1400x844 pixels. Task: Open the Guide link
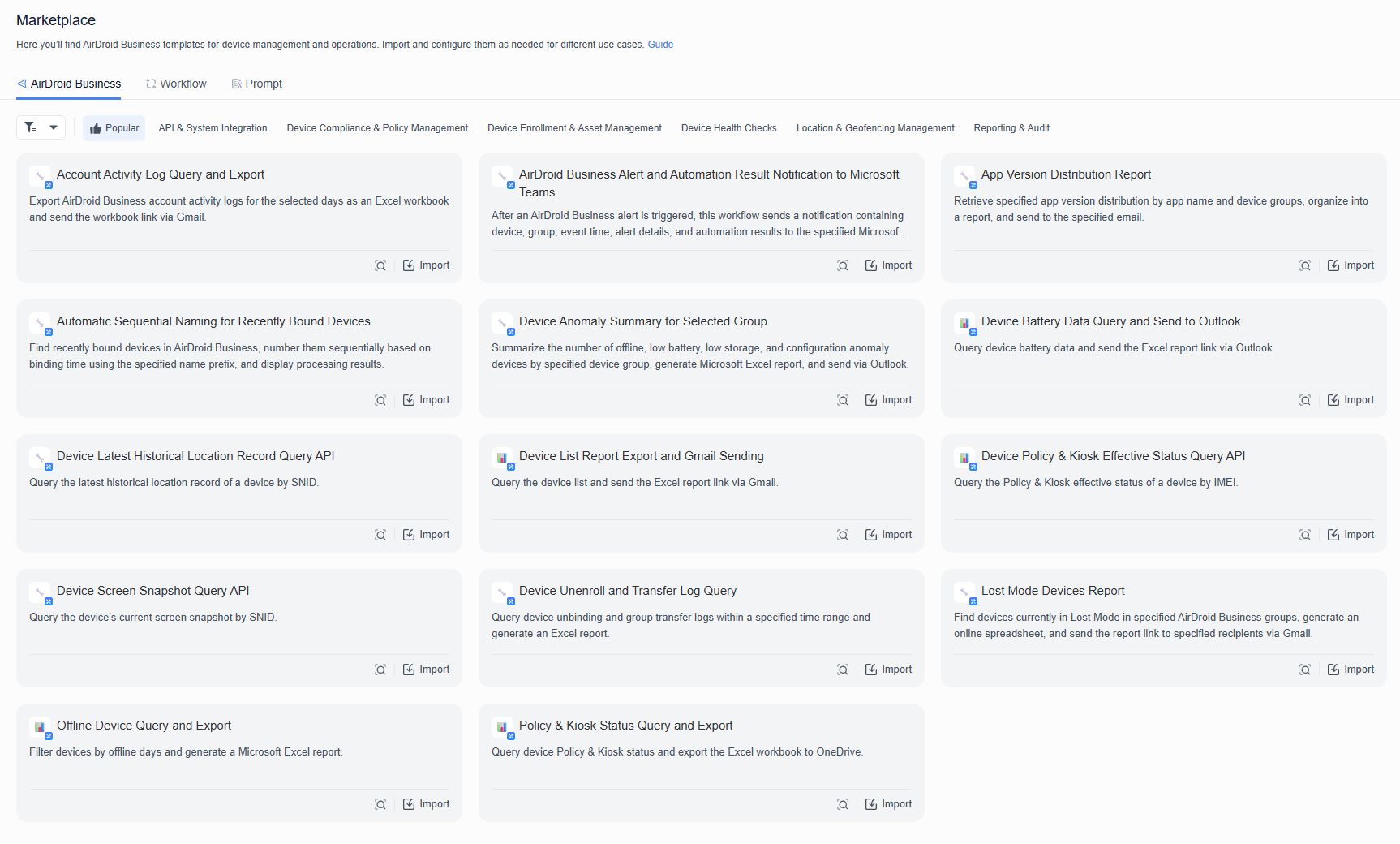click(x=660, y=45)
